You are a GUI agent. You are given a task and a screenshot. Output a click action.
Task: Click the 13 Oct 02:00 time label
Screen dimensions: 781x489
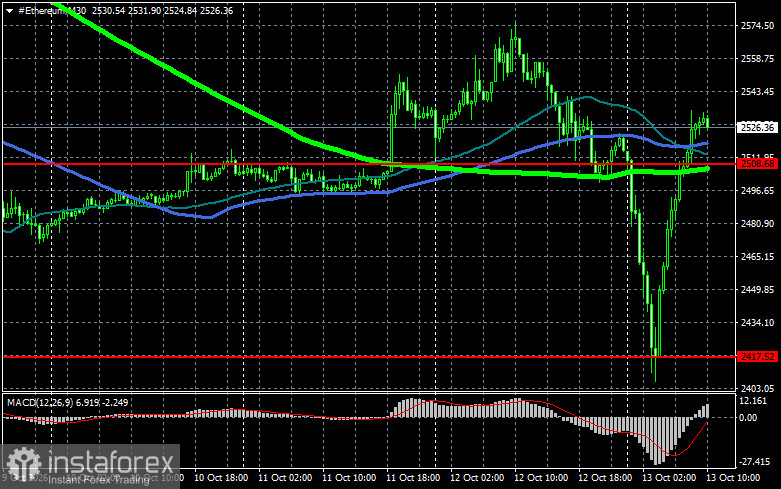669,478
